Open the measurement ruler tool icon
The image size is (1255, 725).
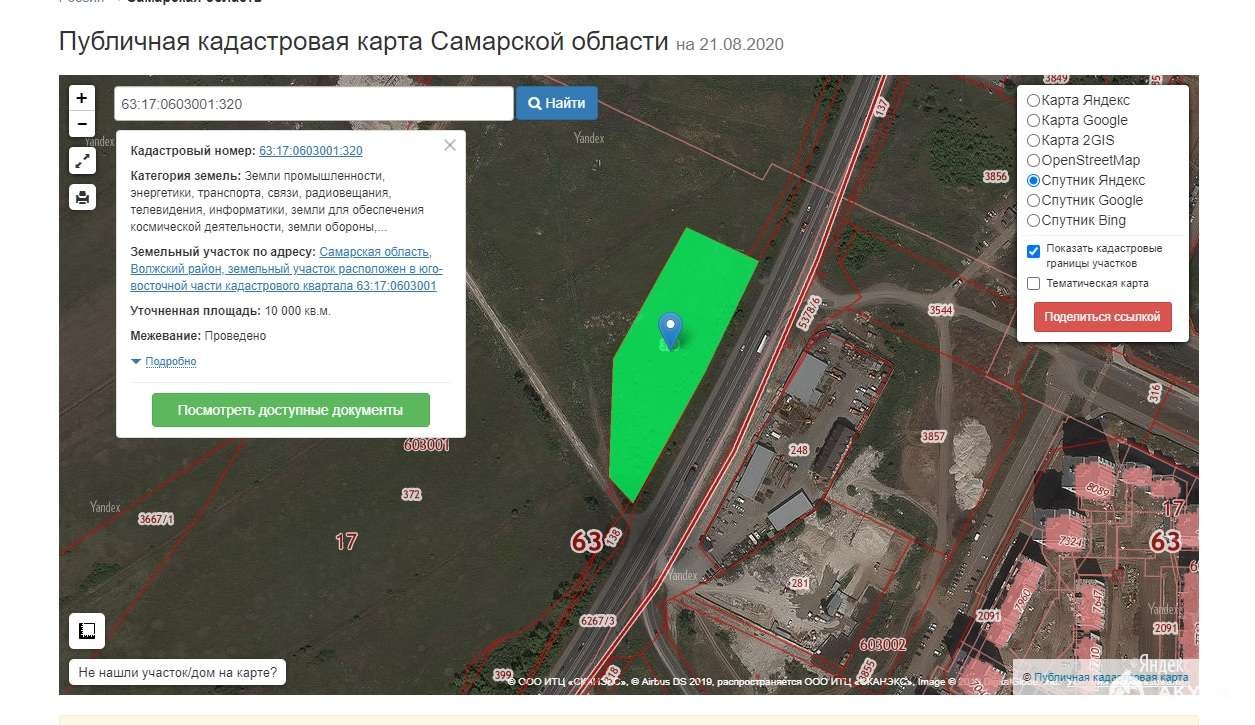(x=86, y=631)
